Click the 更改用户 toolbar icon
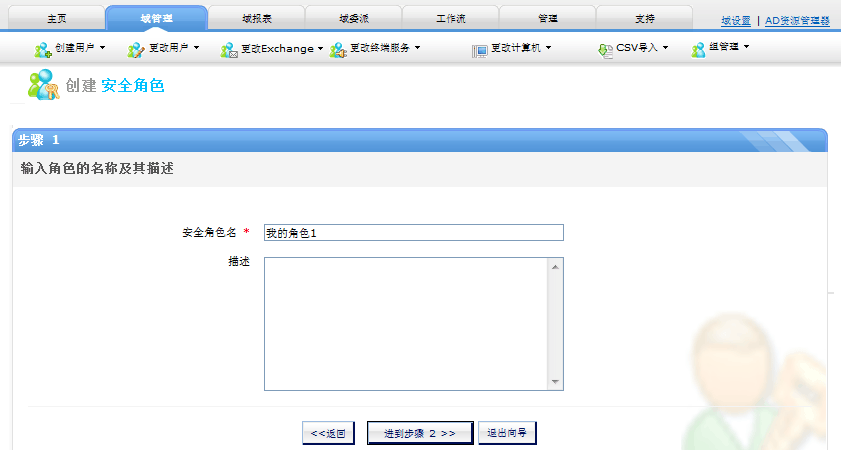The height and width of the screenshot is (450, 841). (136, 49)
